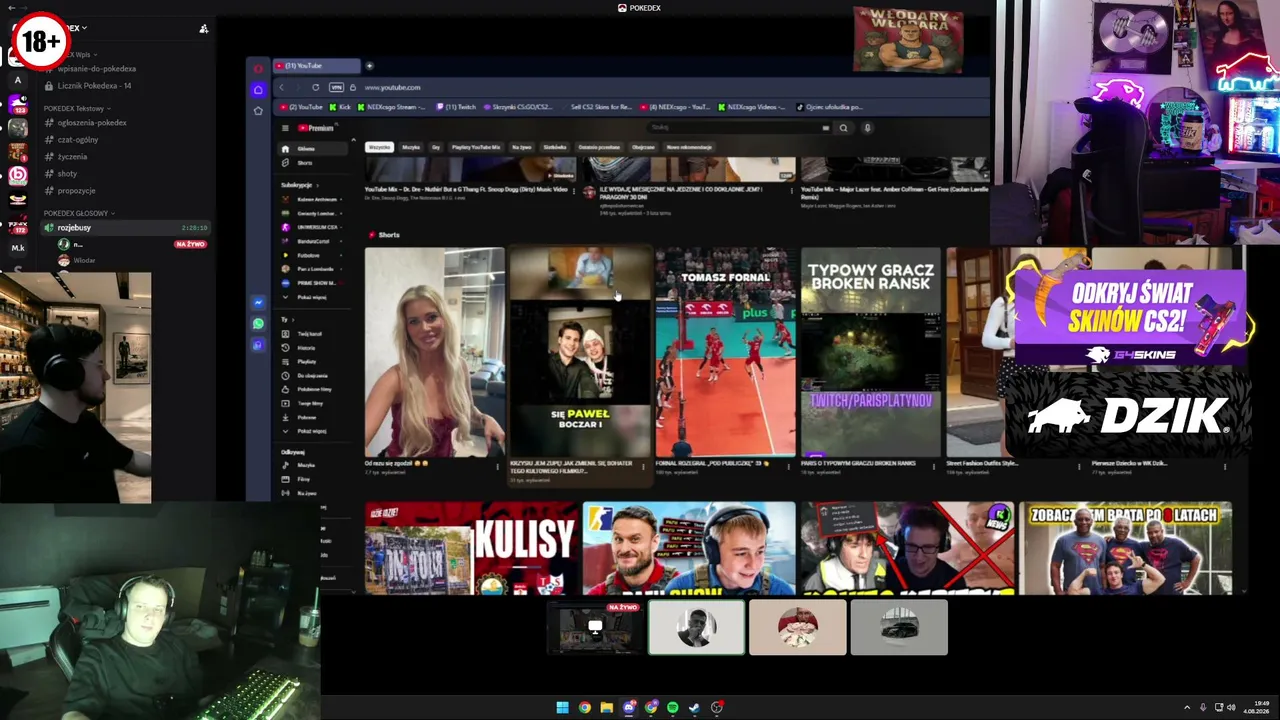The height and width of the screenshot is (720, 1280).
Task: Select the Playlisty YouTube Mix chip
Action: click(x=476, y=147)
